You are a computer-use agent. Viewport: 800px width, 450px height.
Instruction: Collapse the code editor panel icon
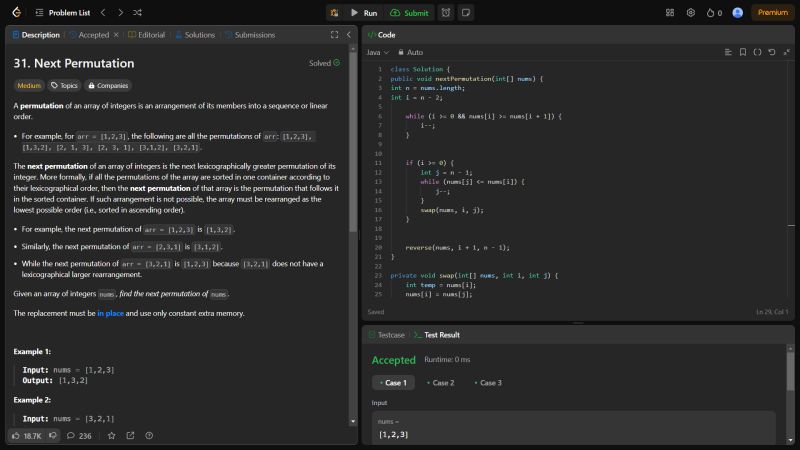click(x=787, y=52)
